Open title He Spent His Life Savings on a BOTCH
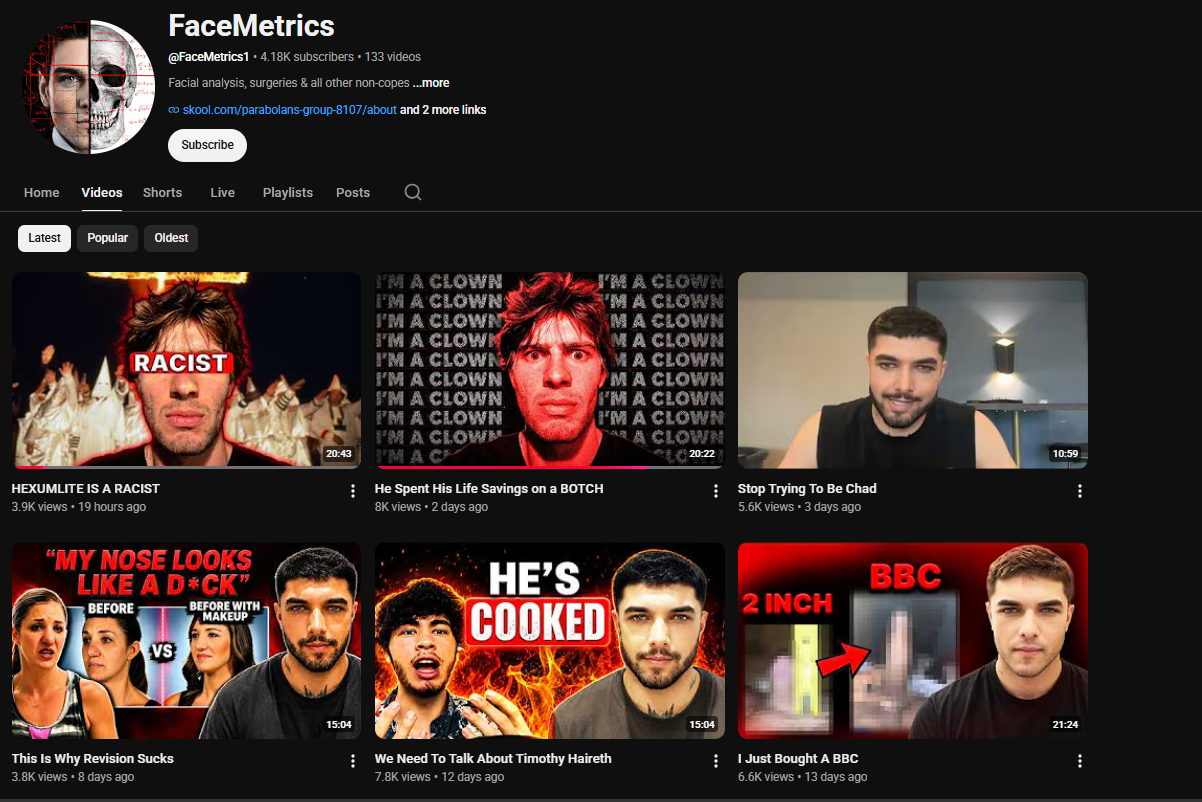 pyautogui.click(x=489, y=489)
